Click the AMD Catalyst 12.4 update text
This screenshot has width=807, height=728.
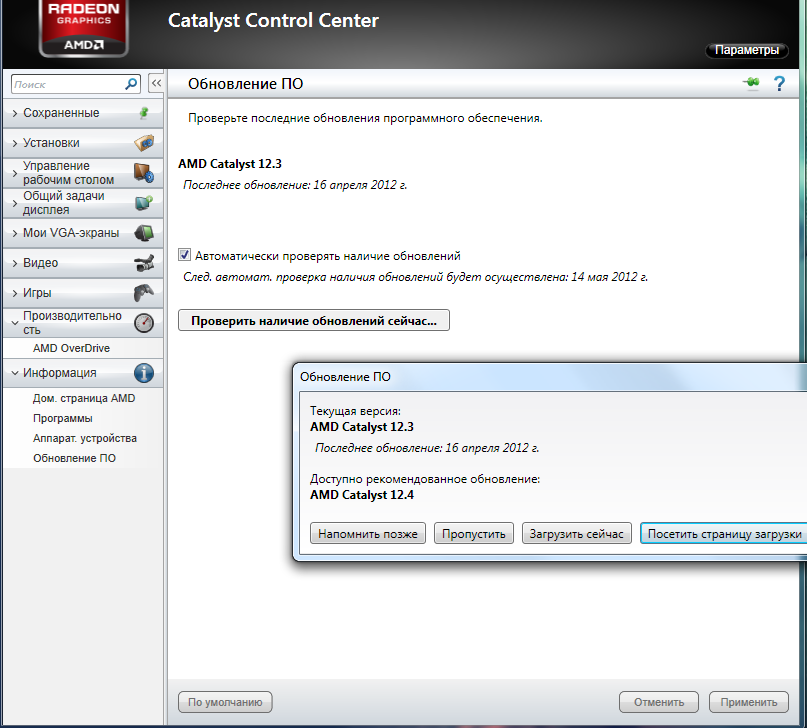pos(362,495)
